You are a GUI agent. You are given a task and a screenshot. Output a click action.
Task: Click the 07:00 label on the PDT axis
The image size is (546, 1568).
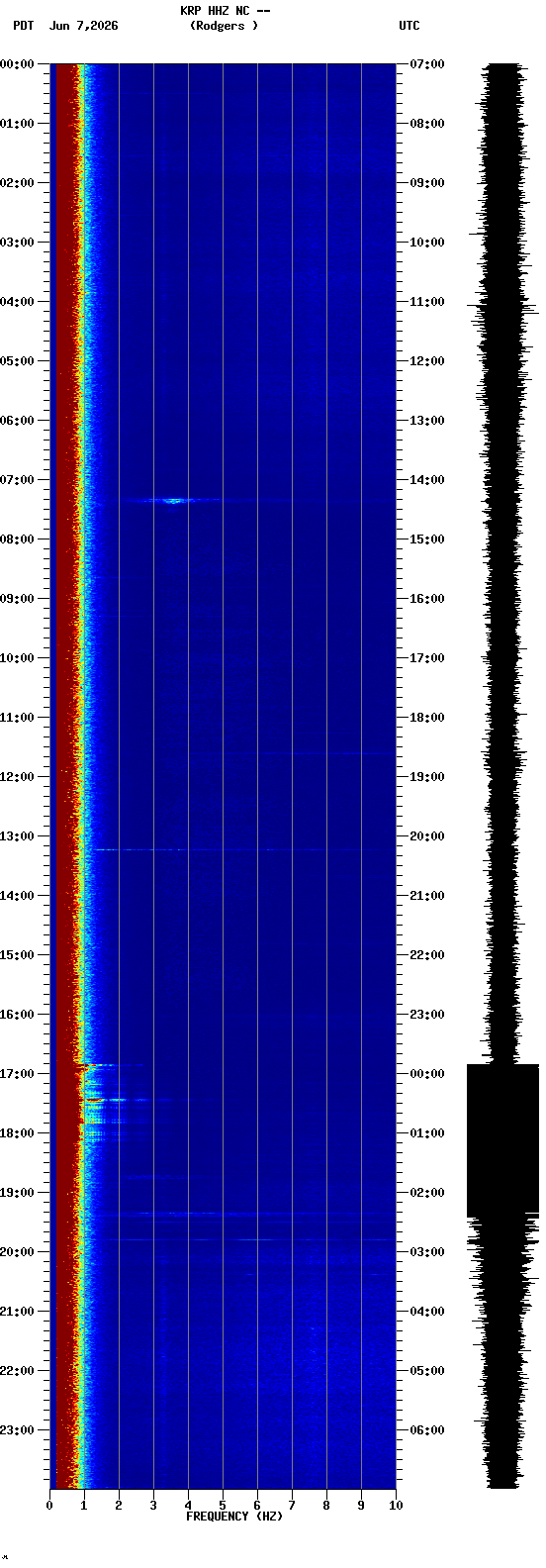pos(17,480)
